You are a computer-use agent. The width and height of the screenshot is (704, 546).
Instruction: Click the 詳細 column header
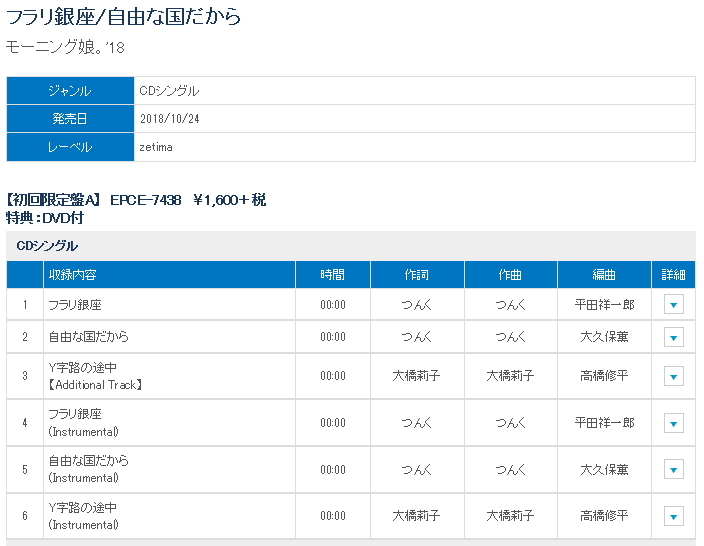(x=673, y=274)
